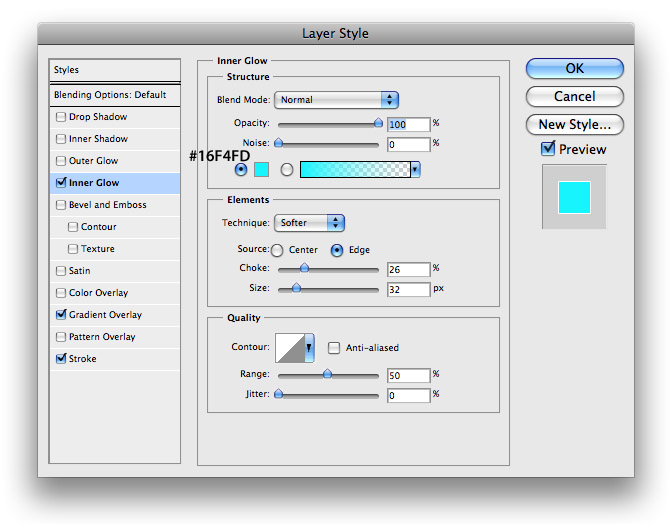Open the Blend Mode dropdown
672x524 pixels.
click(336, 100)
